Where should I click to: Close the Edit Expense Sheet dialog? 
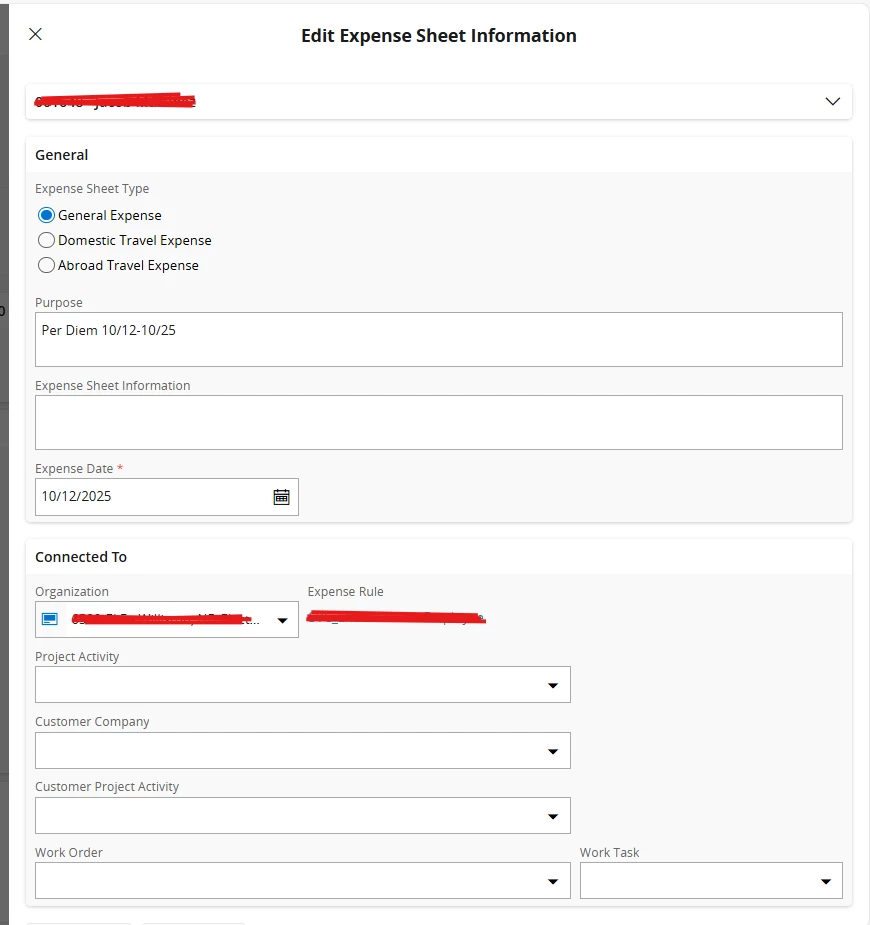[x=35, y=35]
